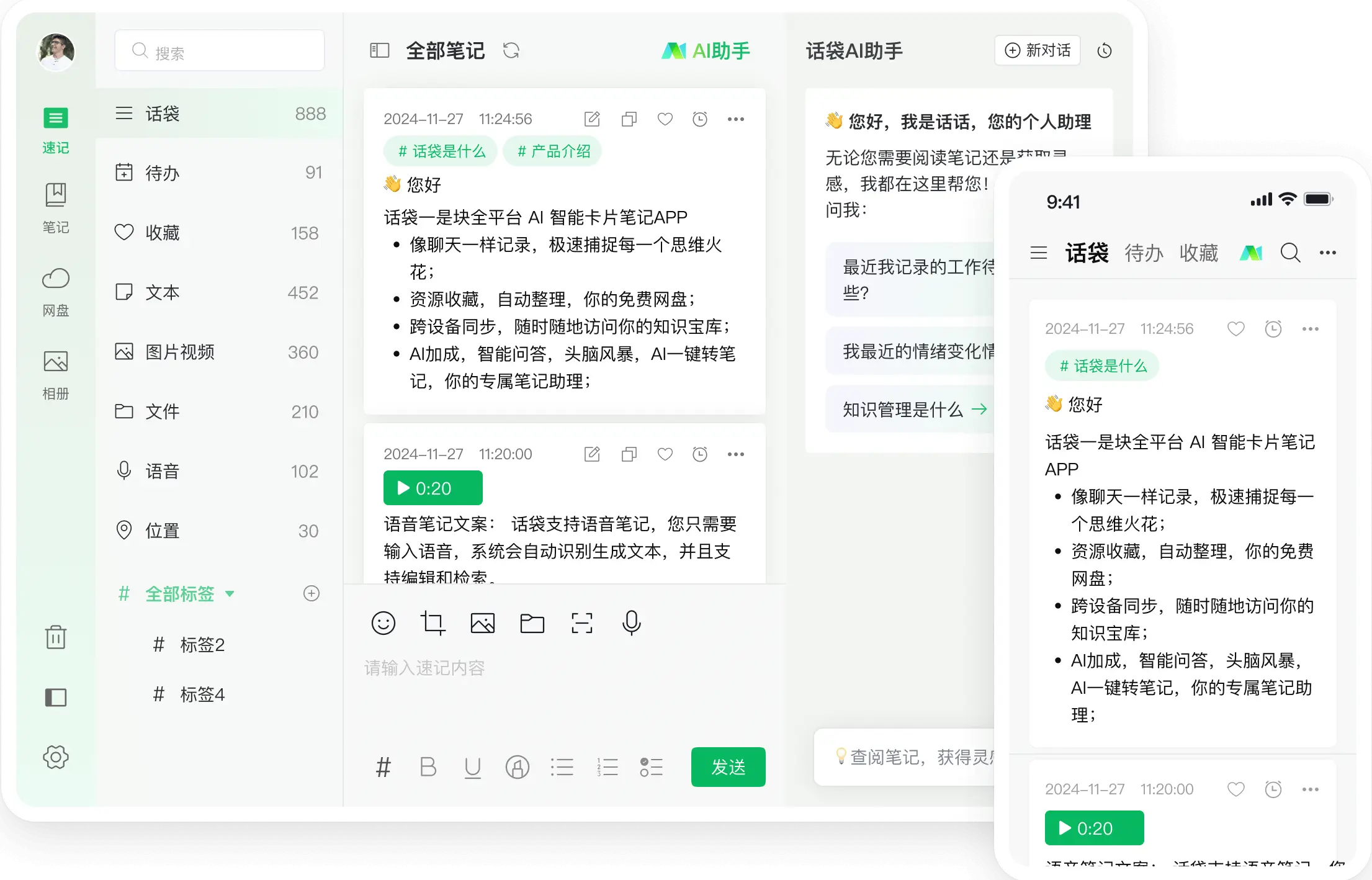Image resolution: width=1372 pixels, height=880 pixels.
Task: Open more options menu on the first note
Action: [x=736, y=119]
